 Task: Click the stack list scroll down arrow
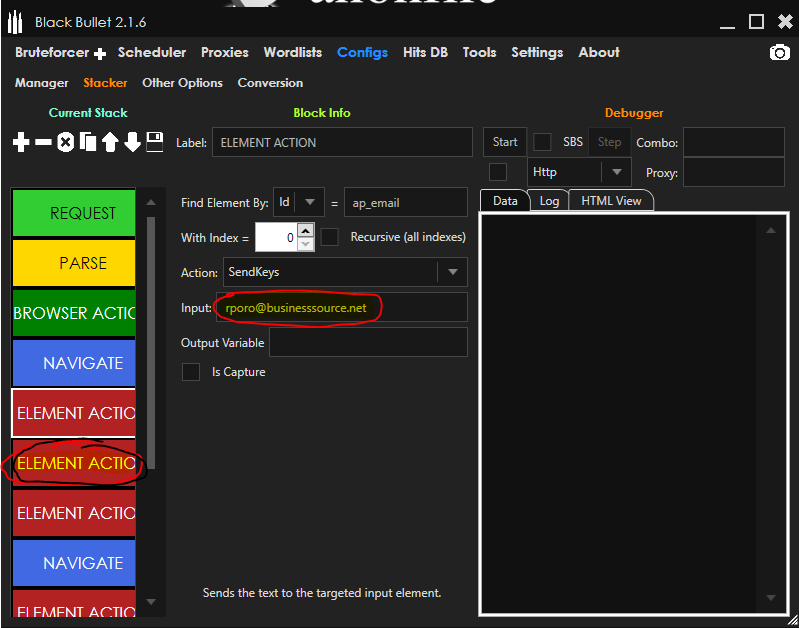point(151,601)
